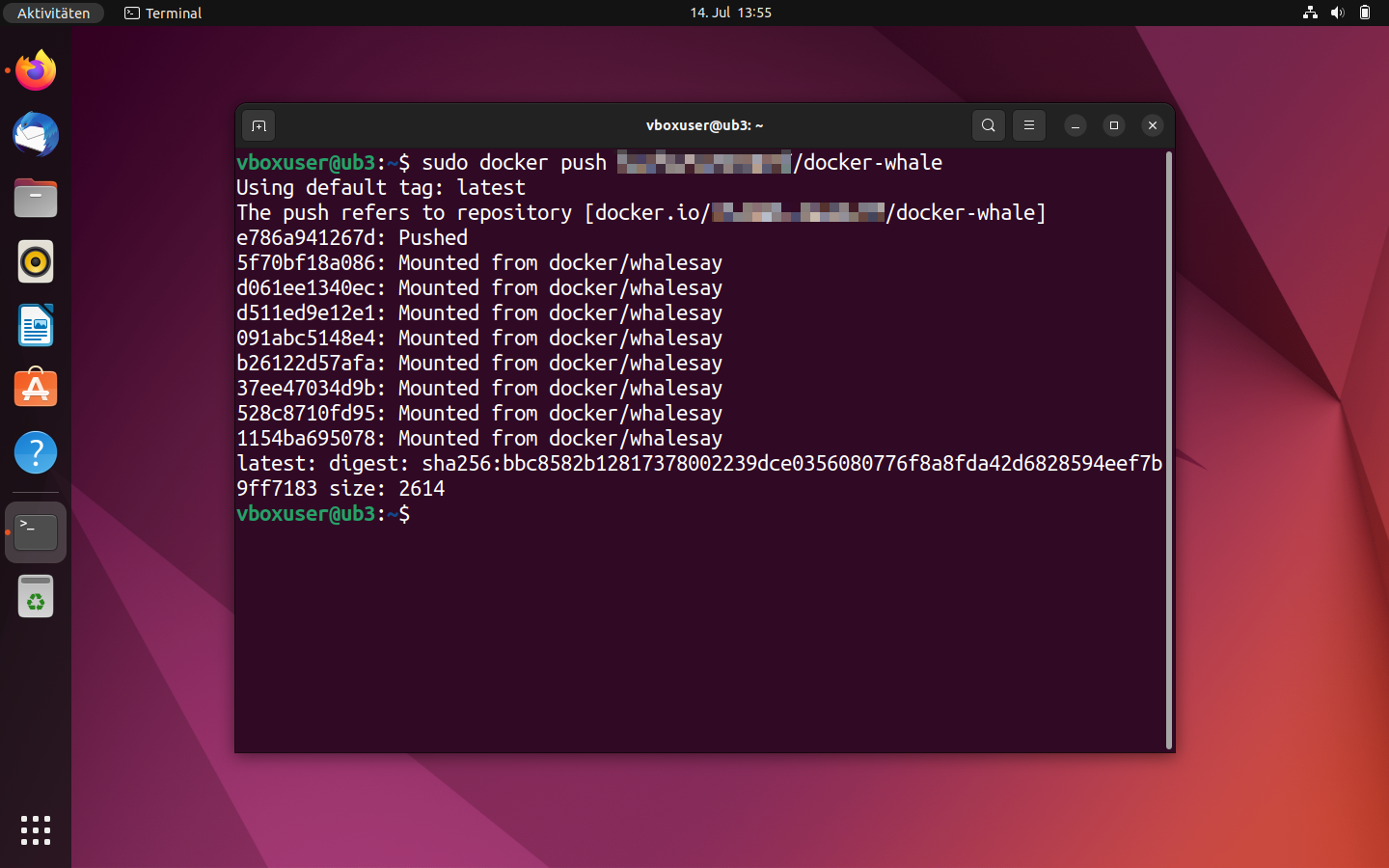The height and width of the screenshot is (868, 1389).
Task: Open the terminal hamburger menu
Action: [1029, 125]
